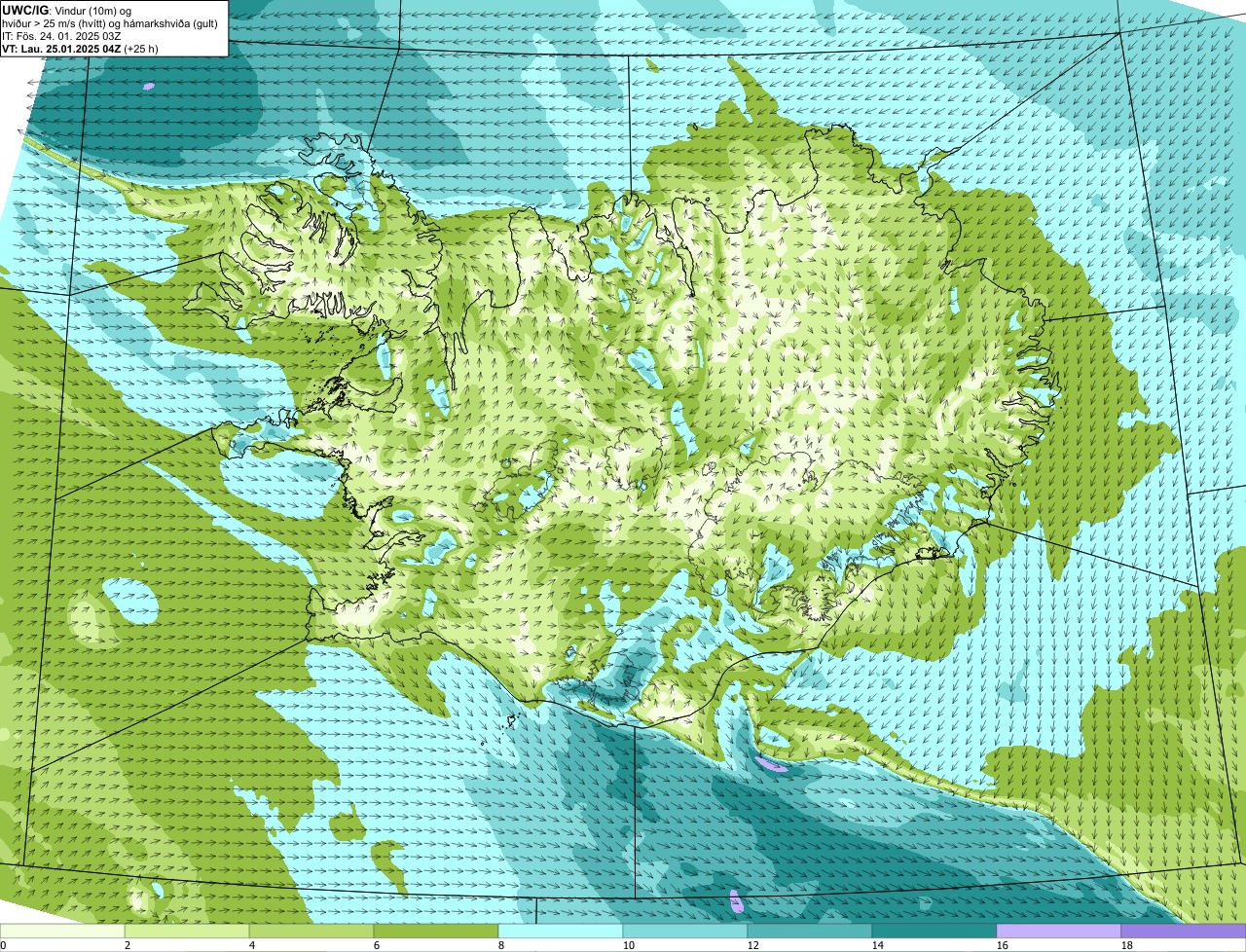
Task: Click the legend scale label '8'
Action: tap(500, 945)
